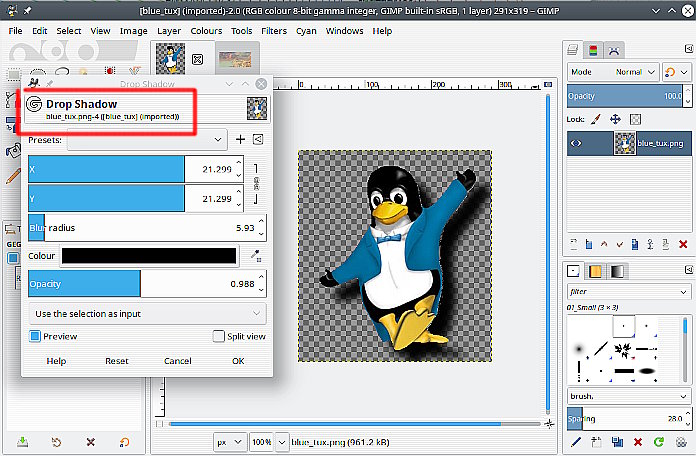Open the presets management menu icon
This screenshot has height=456, width=696.
point(258,139)
